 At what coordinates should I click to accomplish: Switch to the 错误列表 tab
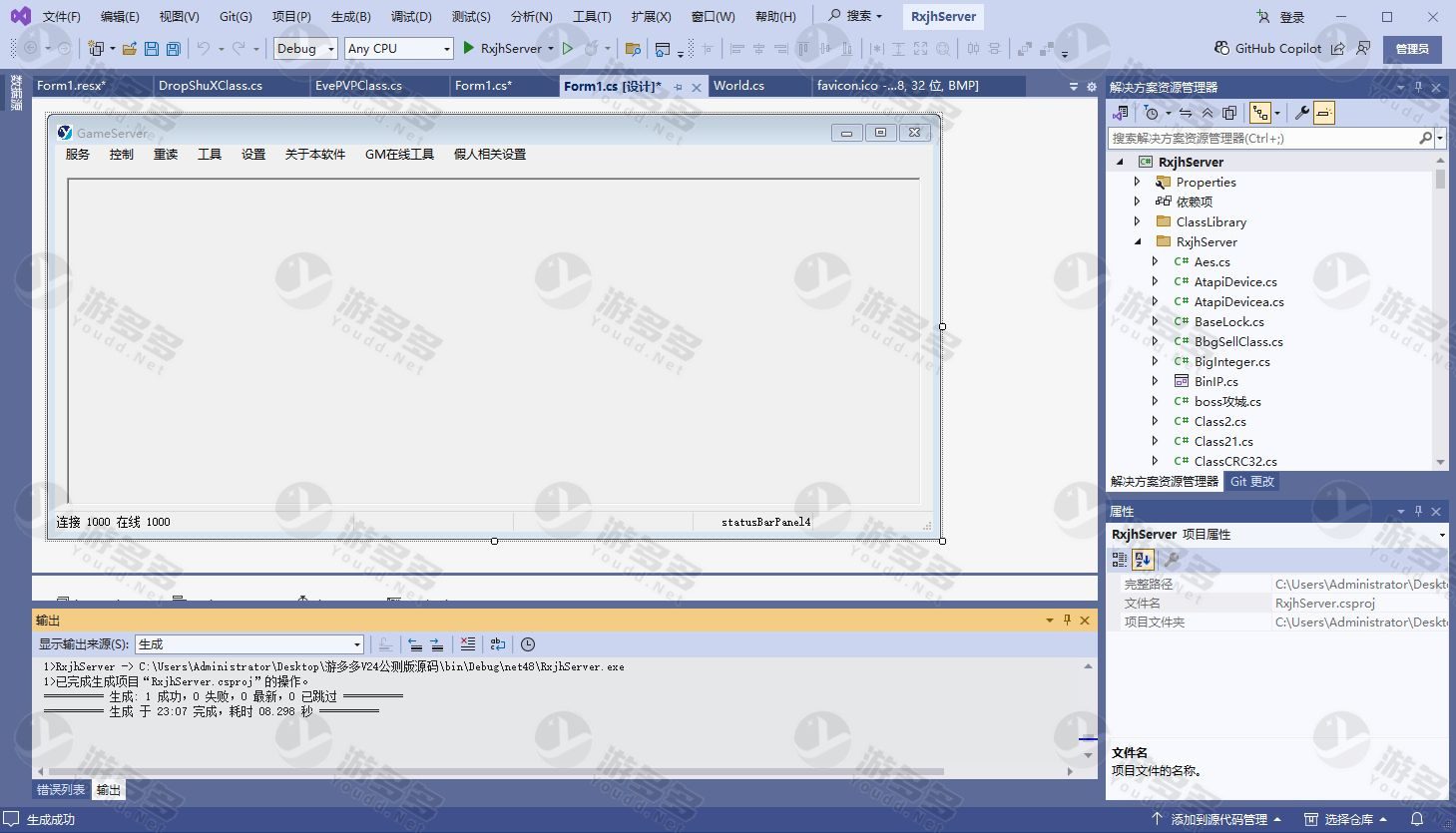click(62, 789)
